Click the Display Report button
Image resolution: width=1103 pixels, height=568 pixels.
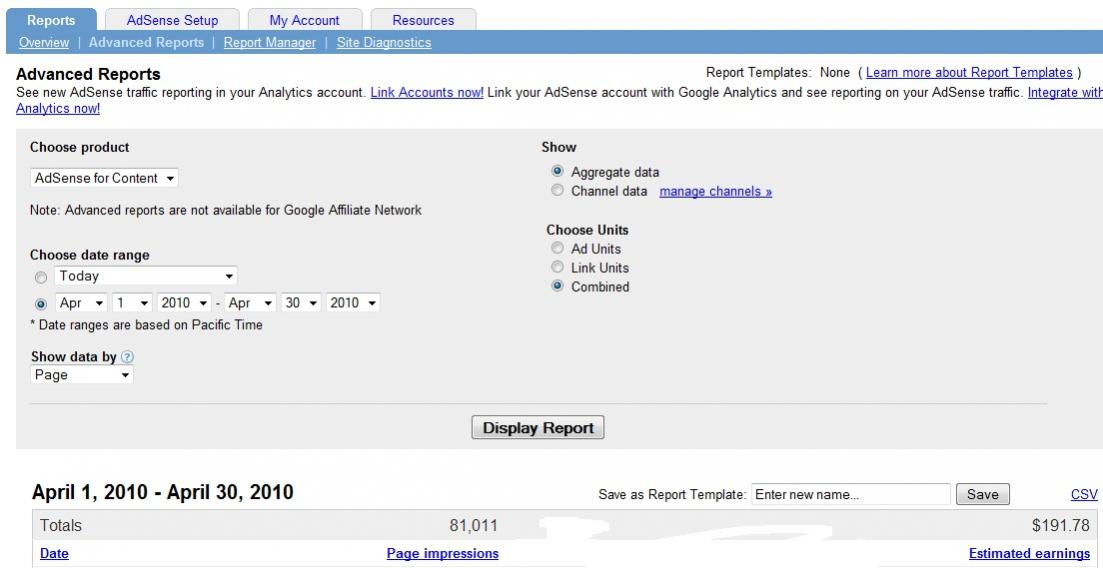(x=537, y=428)
